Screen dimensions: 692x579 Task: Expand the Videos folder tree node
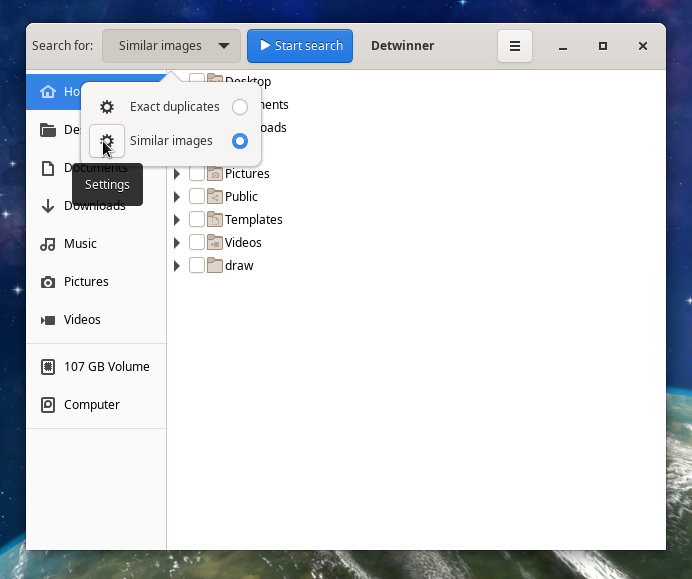coord(177,243)
